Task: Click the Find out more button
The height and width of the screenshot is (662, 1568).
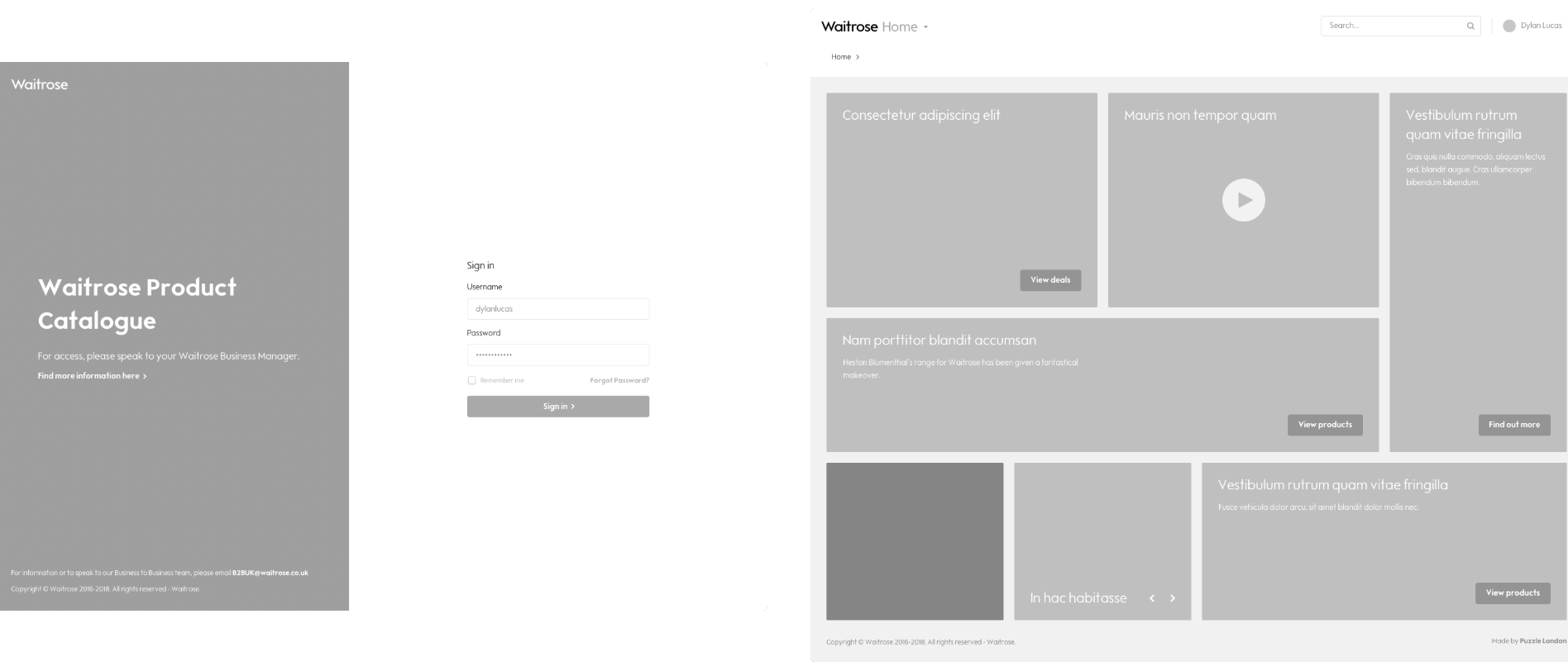Action: (1514, 425)
